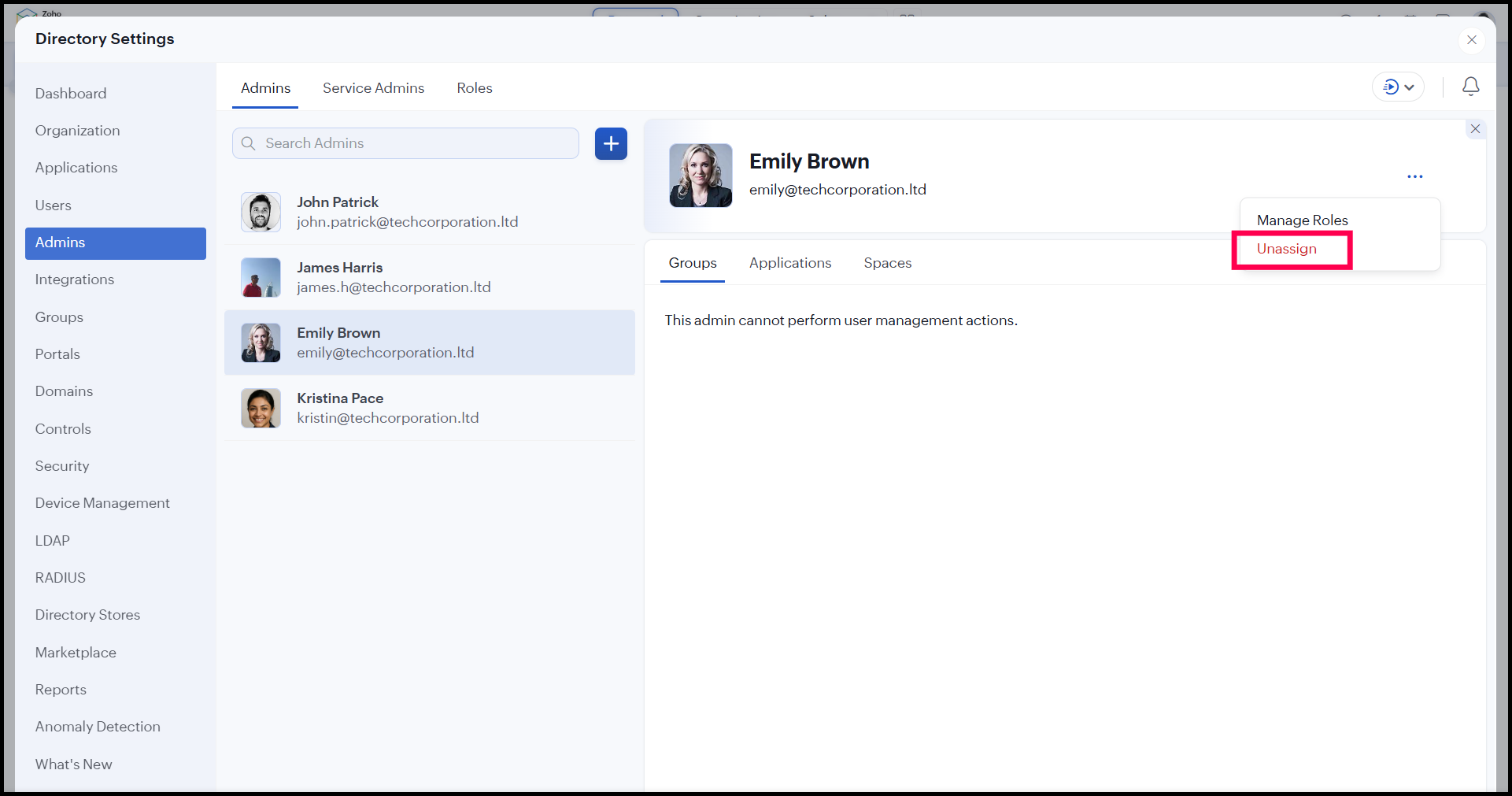The height and width of the screenshot is (796, 1512).
Task: Click the search magnifier icon in Search Admins
Action: 249,143
